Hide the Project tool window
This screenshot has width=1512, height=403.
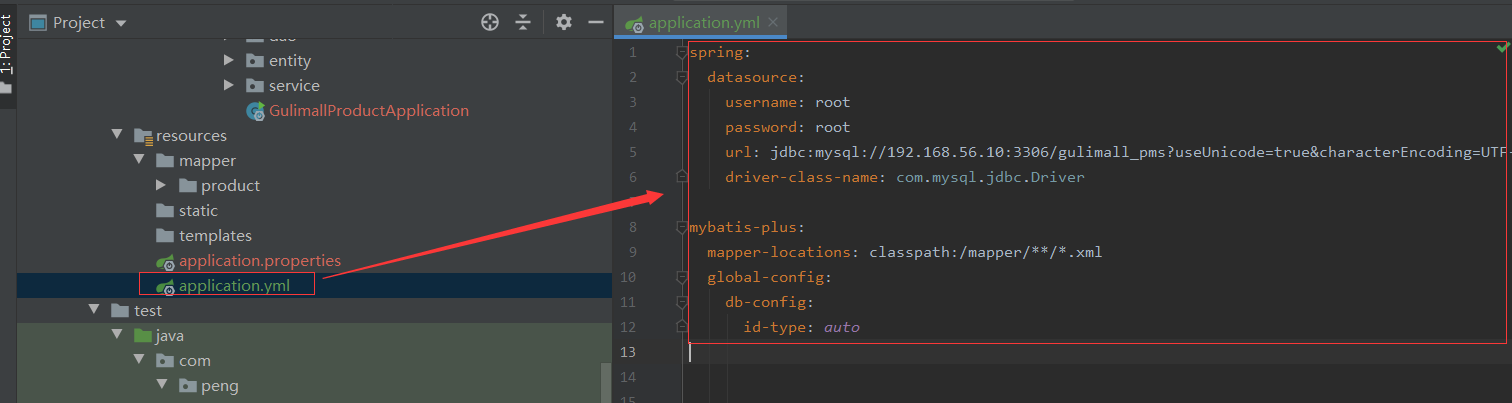pyautogui.click(x=596, y=22)
